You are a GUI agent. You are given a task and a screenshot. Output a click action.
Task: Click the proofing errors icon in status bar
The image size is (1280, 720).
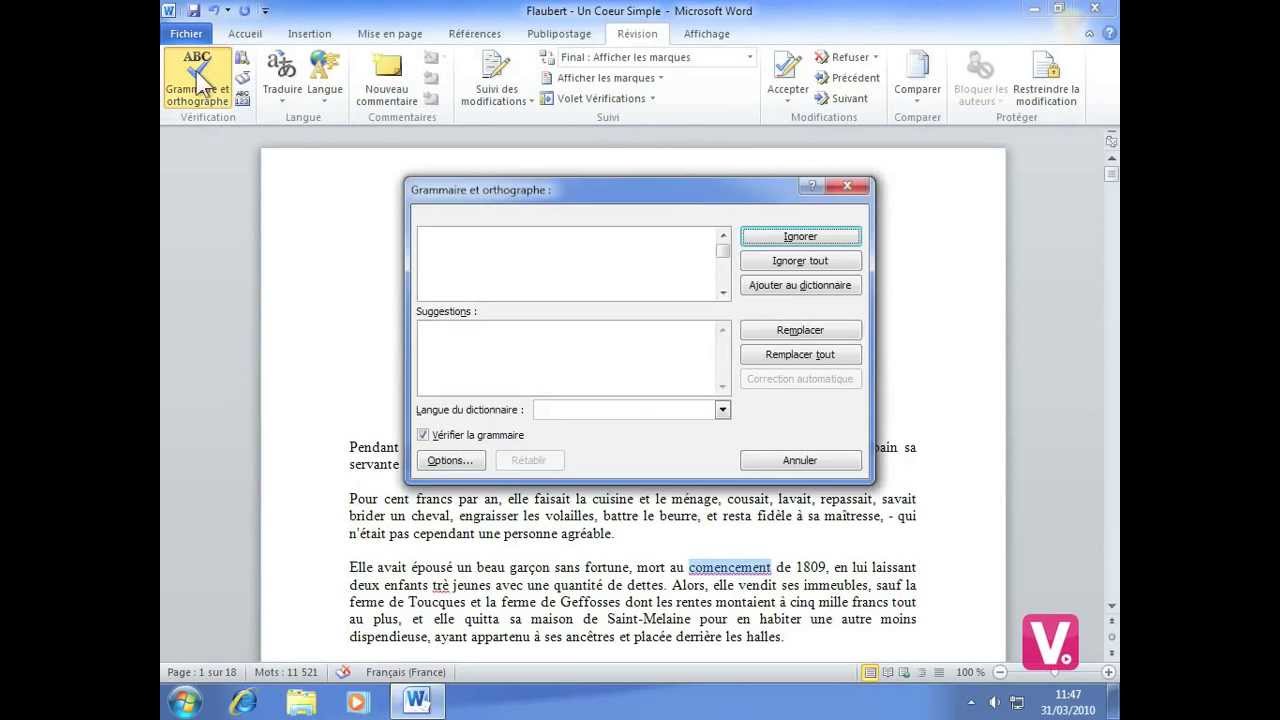(343, 672)
